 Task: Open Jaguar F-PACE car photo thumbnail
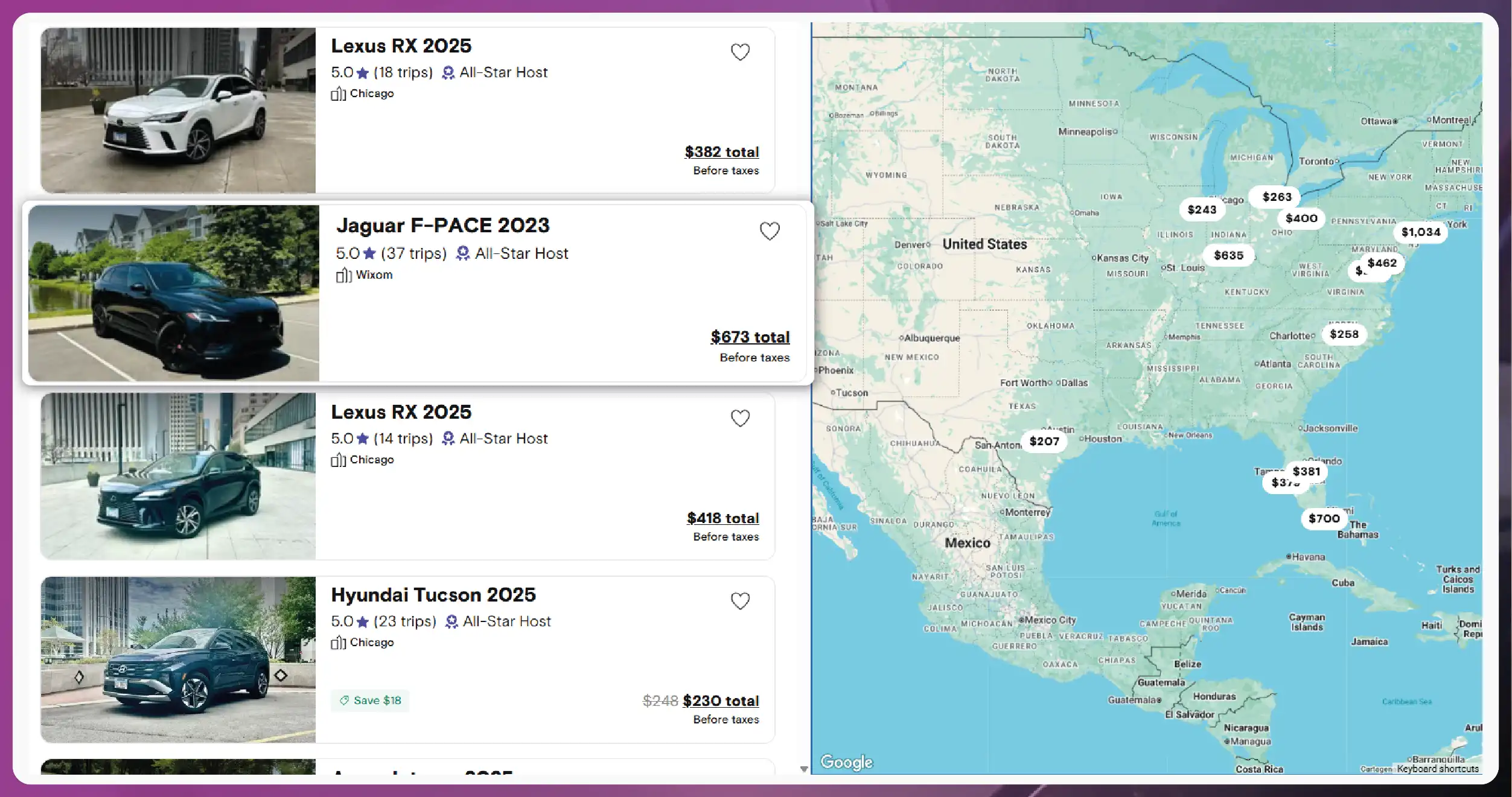coord(174,293)
